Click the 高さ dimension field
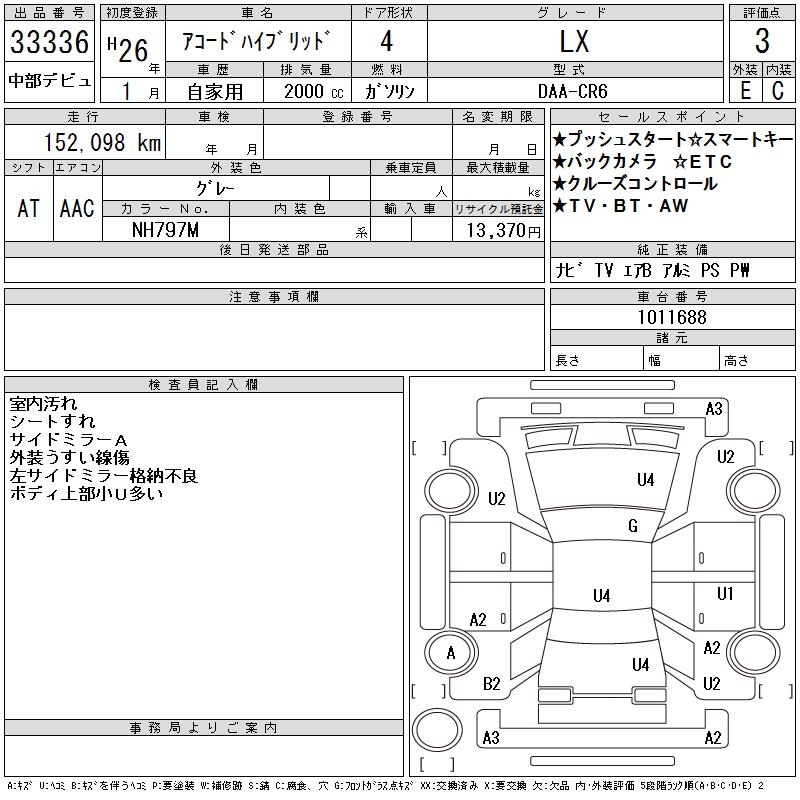The width and height of the screenshot is (800, 800). (x=757, y=358)
